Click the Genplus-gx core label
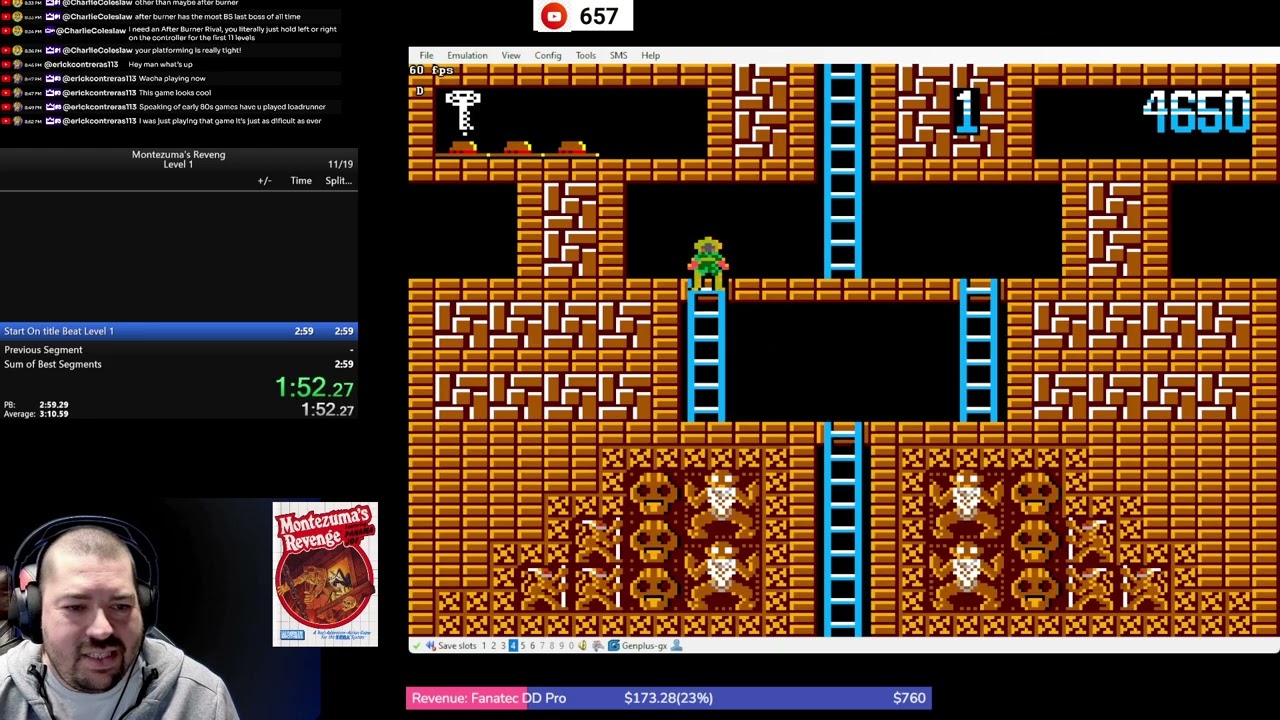Viewport: 1280px width, 720px height. pyautogui.click(x=644, y=646)
